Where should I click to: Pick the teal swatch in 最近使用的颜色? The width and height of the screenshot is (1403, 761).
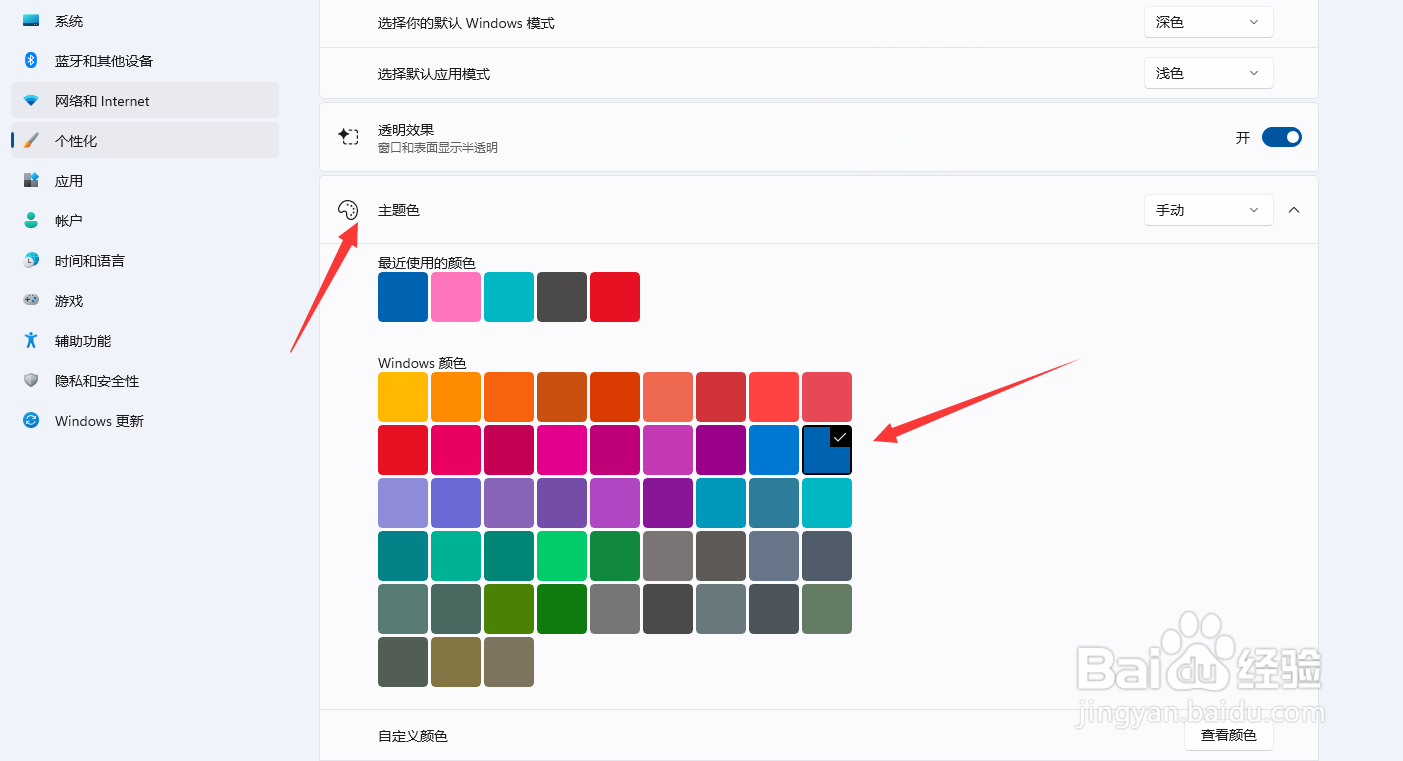(509, 297)
